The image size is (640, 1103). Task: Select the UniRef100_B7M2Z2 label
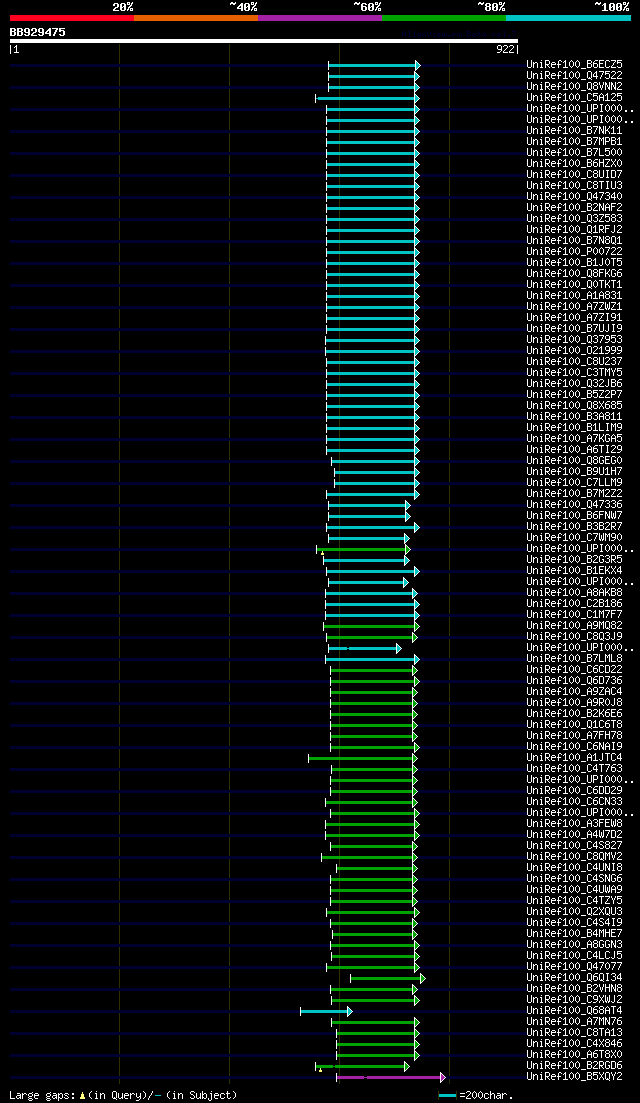tap(574, 493)
